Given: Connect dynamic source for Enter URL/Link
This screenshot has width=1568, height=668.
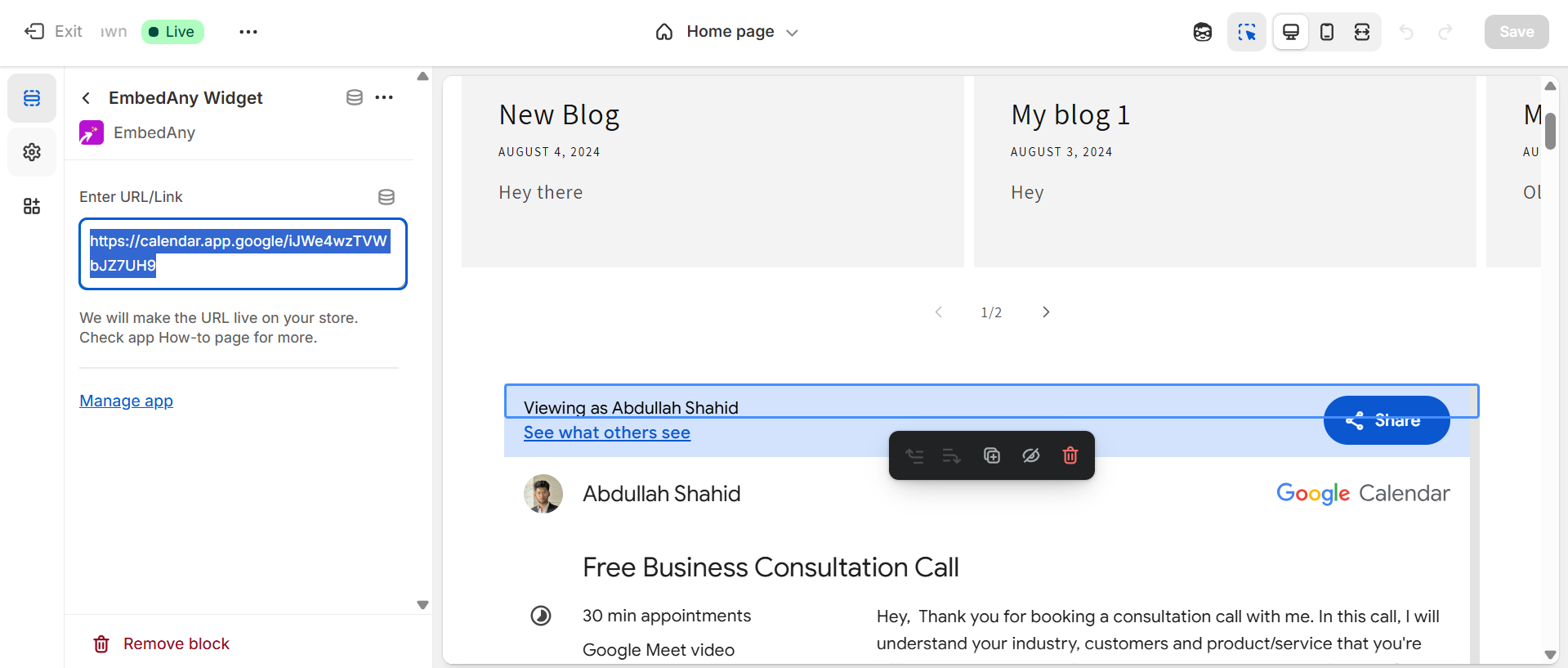Looking at the screenshot, I should [x=386, y=197].
